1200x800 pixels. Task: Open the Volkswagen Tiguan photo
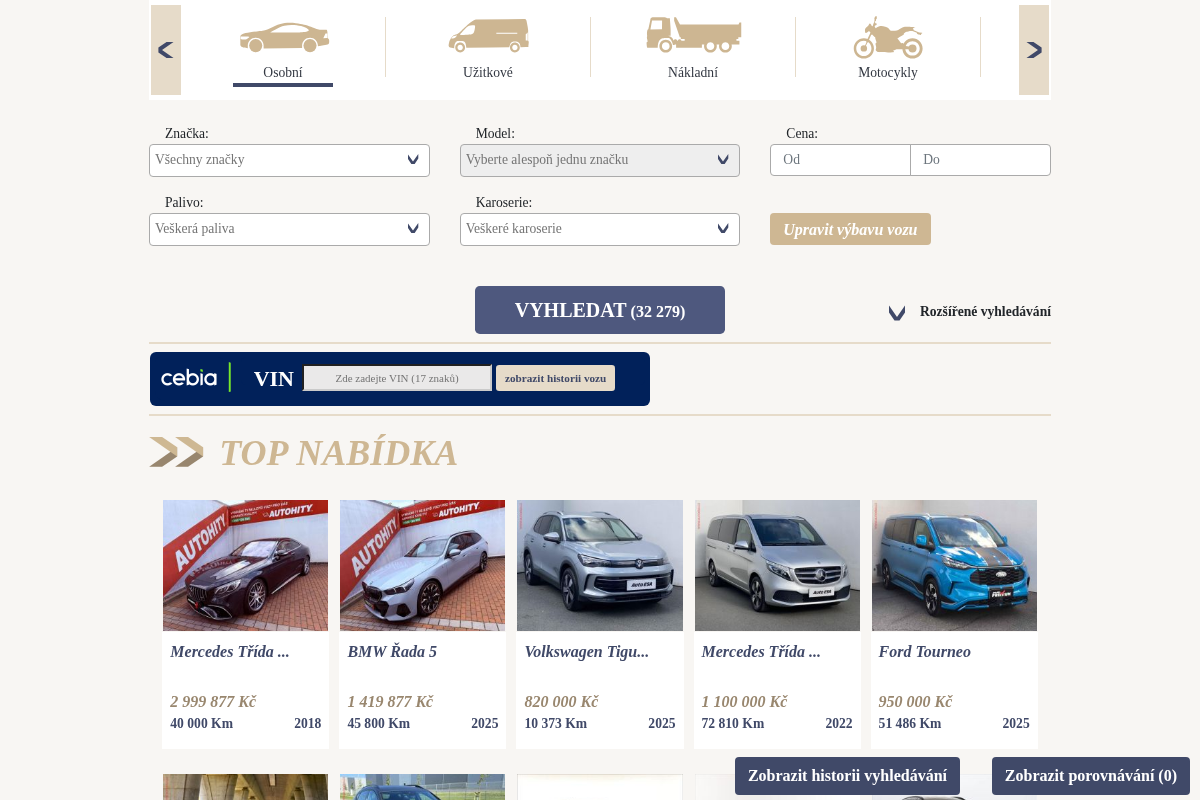click(x=600, y=565)
